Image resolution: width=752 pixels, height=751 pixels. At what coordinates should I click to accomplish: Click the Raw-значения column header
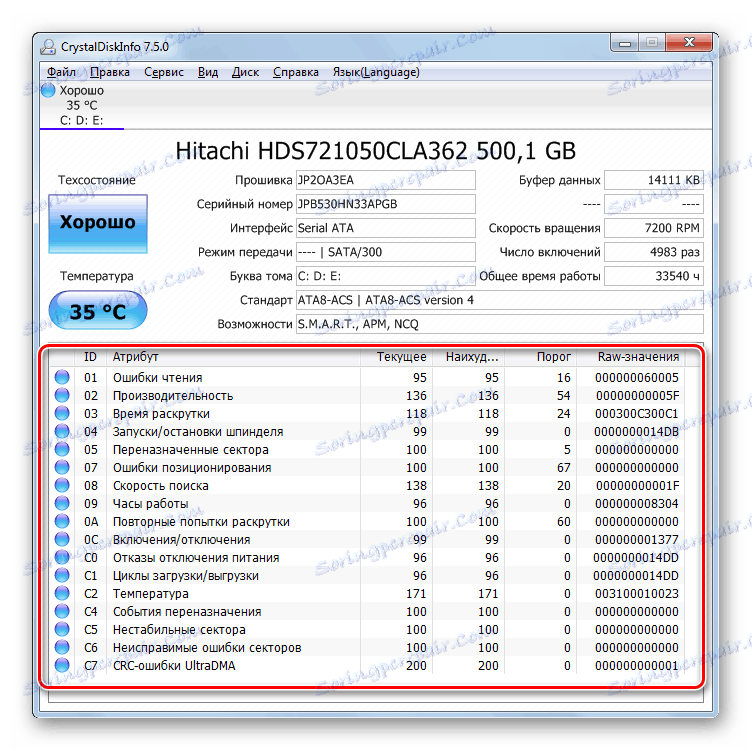[631, 357]
